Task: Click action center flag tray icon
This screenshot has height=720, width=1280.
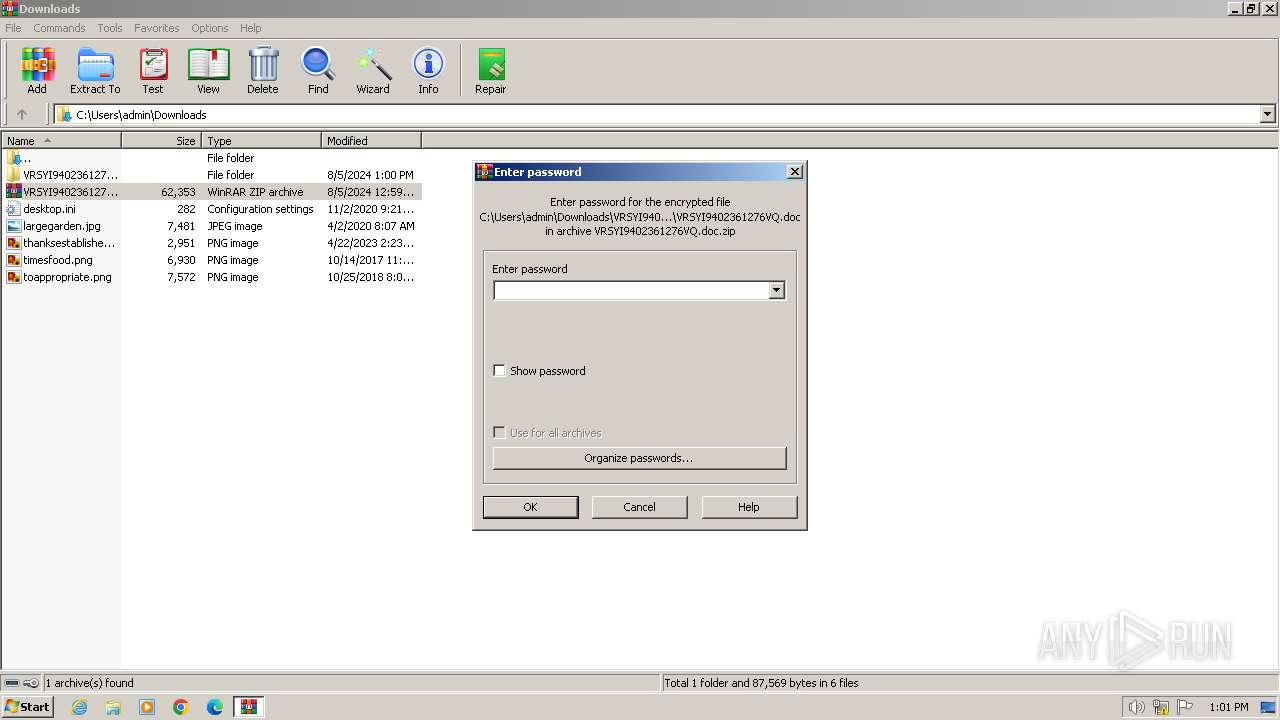Action: [1185, 707]
